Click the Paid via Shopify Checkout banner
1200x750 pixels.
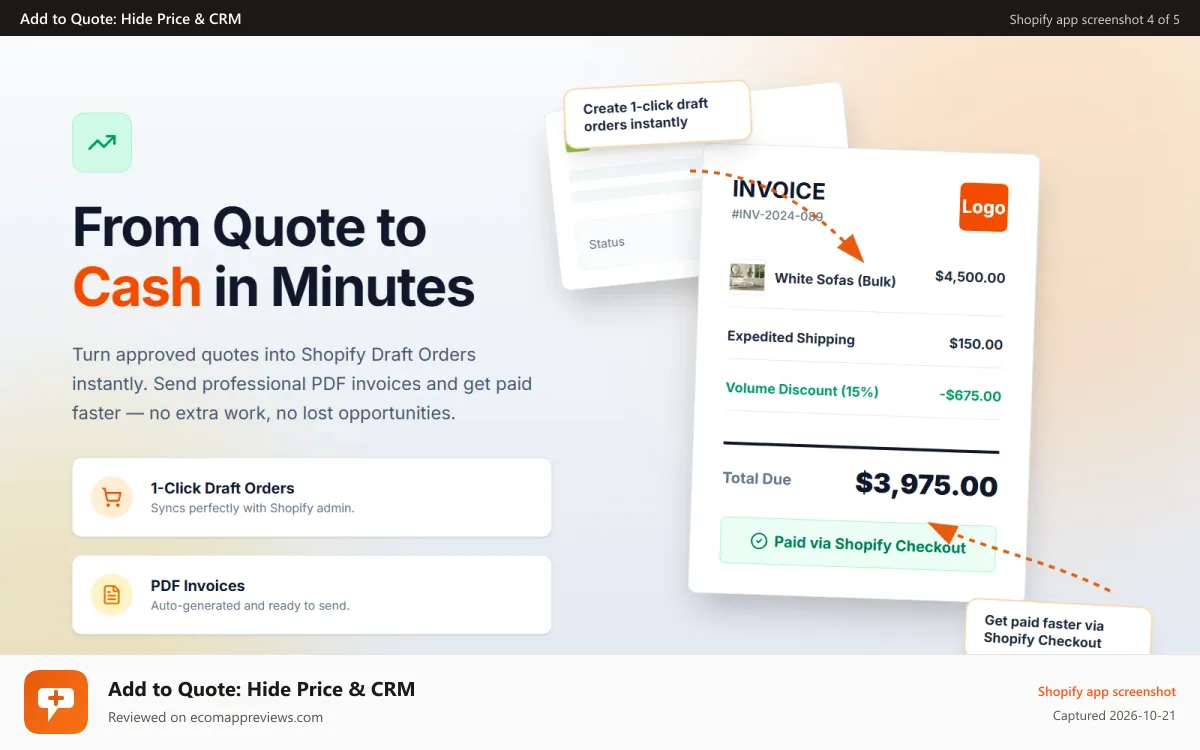(x=858, y=544)
